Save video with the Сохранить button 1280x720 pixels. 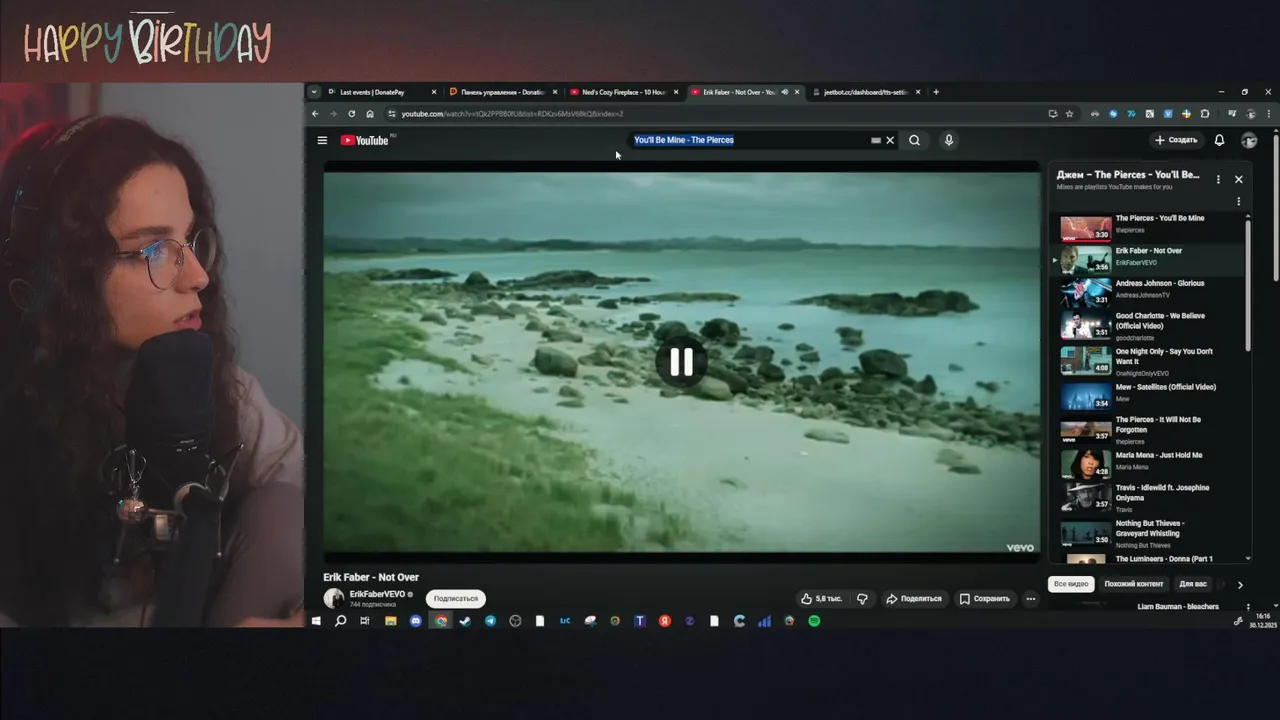coord(985,598)
